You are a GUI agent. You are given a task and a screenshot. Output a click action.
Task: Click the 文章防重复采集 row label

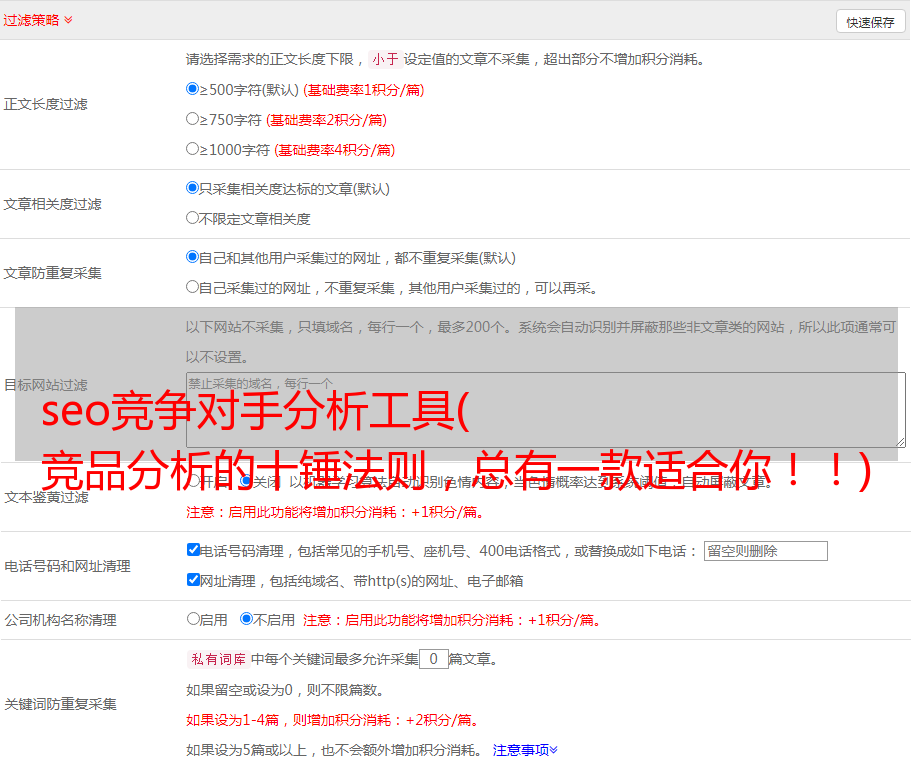tap(52, 273)
